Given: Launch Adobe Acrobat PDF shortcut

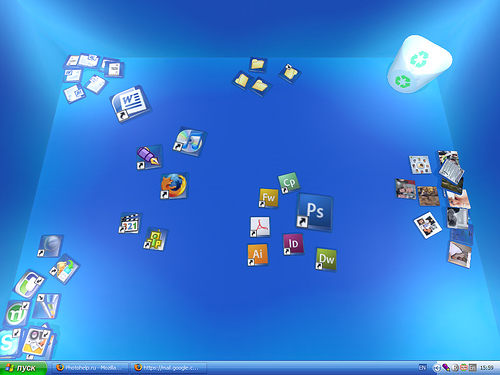Looking at the screenshot, I should click(x=260, y=227).
